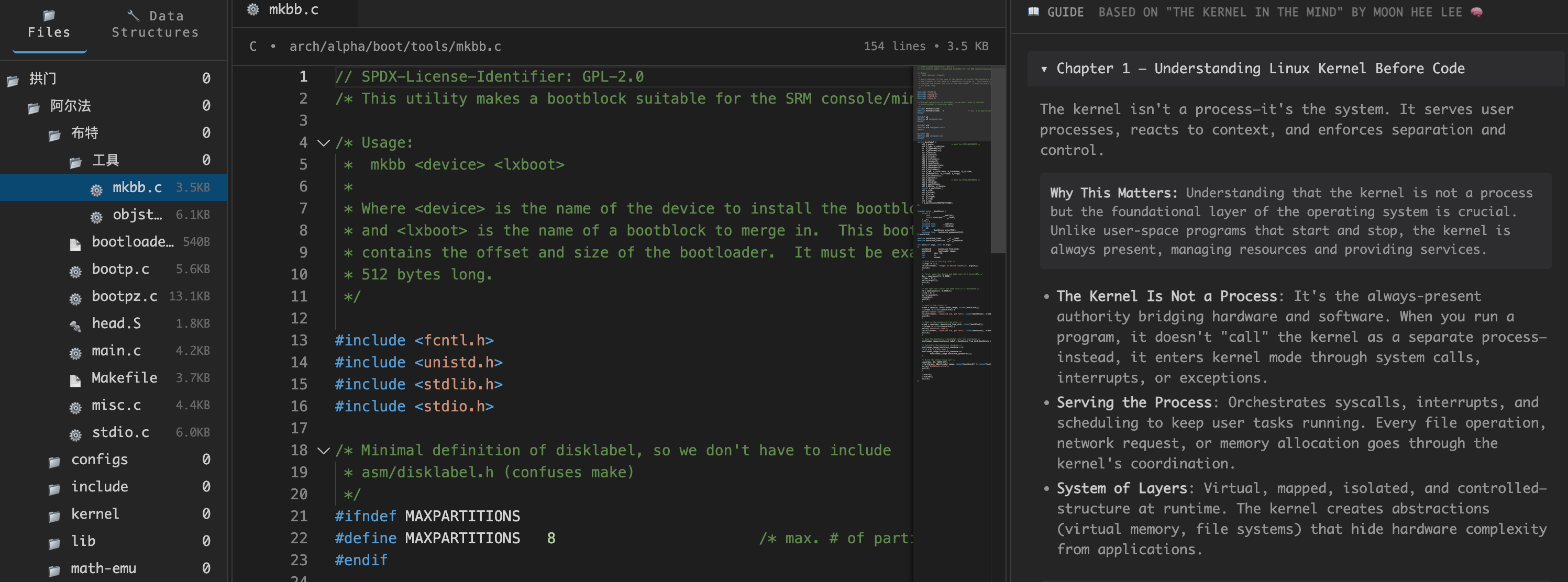The height and width of the screenshot is (582, 1568).
Task: Fold the comment block at line 18
Action: click(324, 451)
